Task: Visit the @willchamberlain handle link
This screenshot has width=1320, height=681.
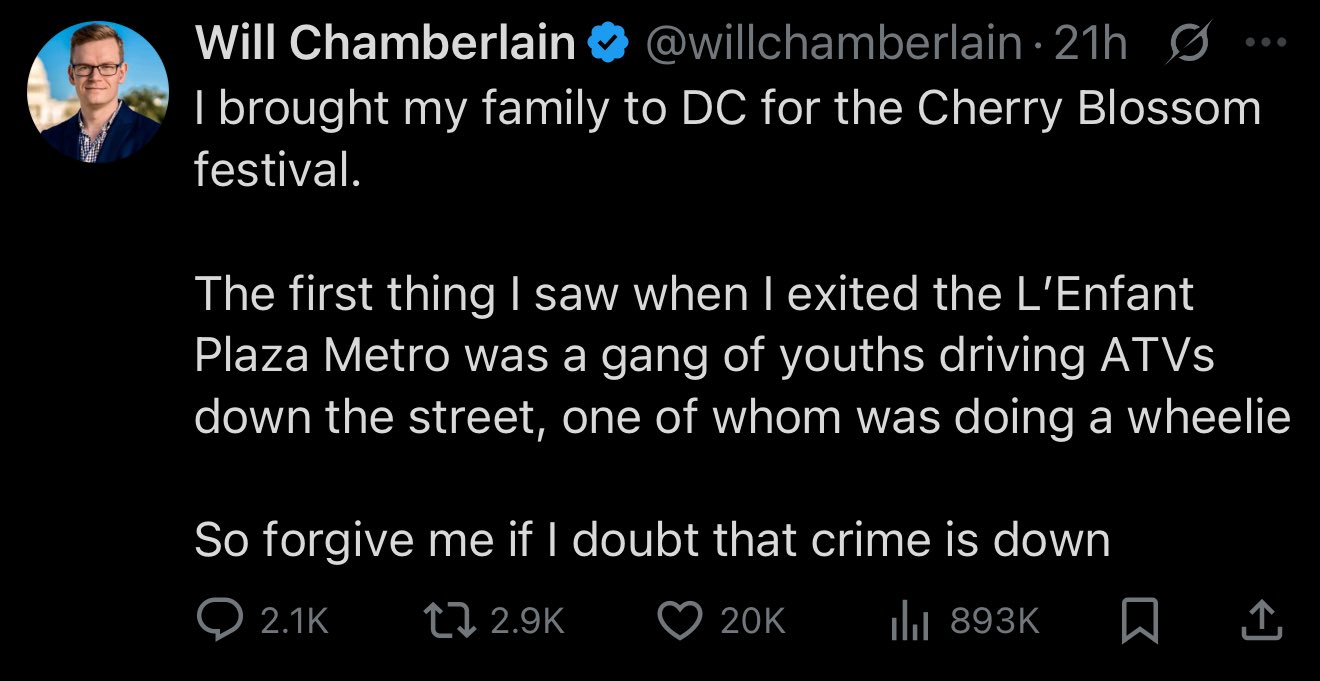Action: (835, 44)
